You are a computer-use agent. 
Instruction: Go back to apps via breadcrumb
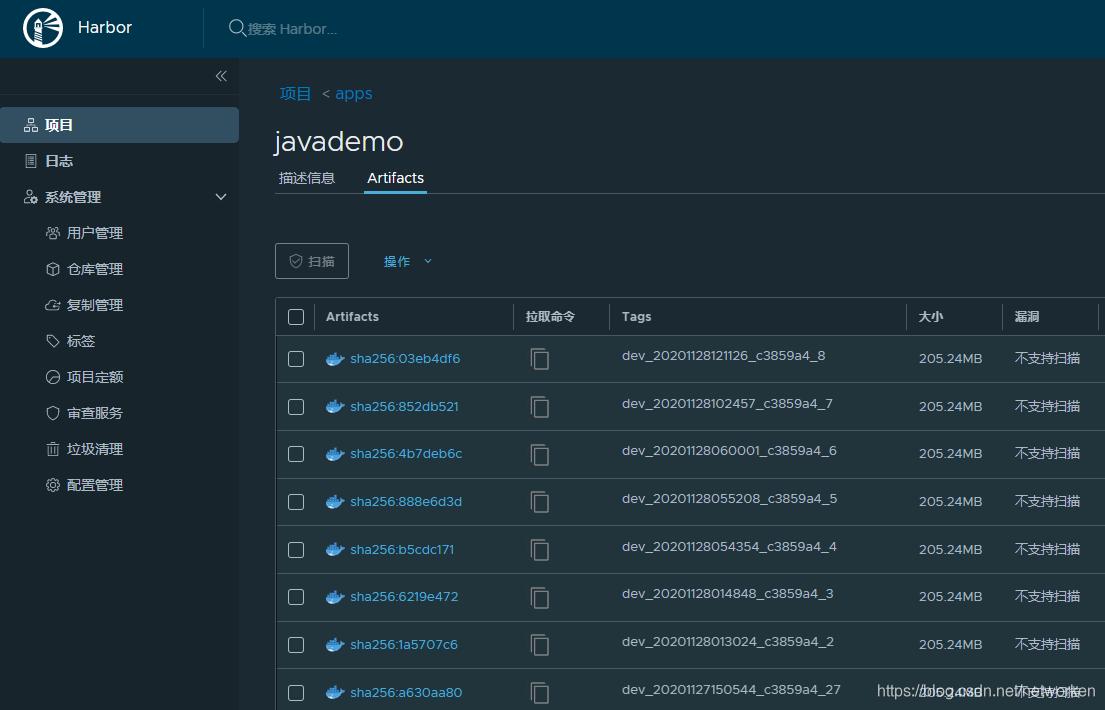point(353,94)
